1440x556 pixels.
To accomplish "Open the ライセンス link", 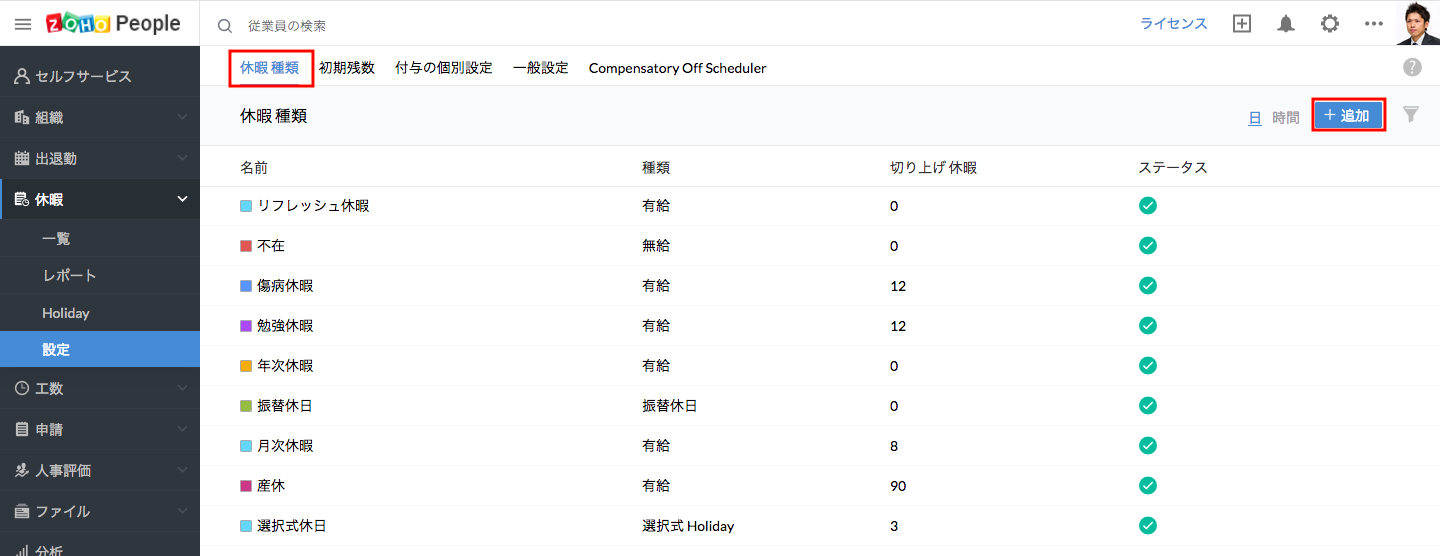I will [1174, 24].
